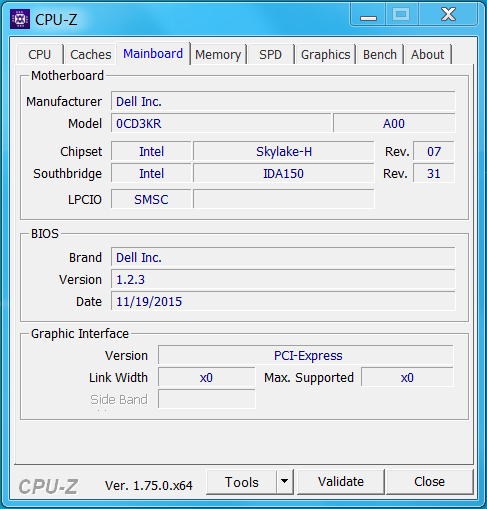
Task: Click the Max. Supported x0 field
Action: tap(407, 377)
